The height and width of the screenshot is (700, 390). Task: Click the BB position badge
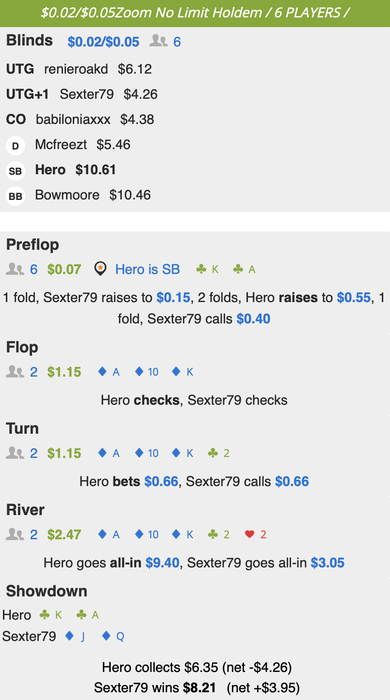coord(15,196)
